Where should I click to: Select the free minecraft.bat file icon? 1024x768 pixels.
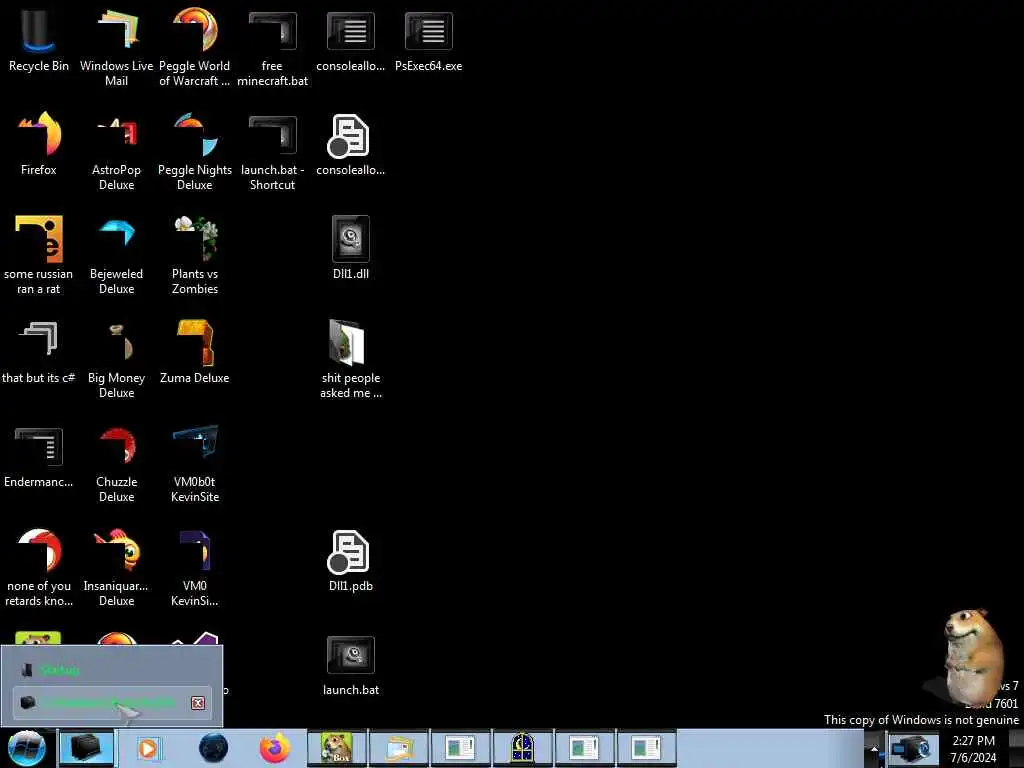(x=272, y=47)
